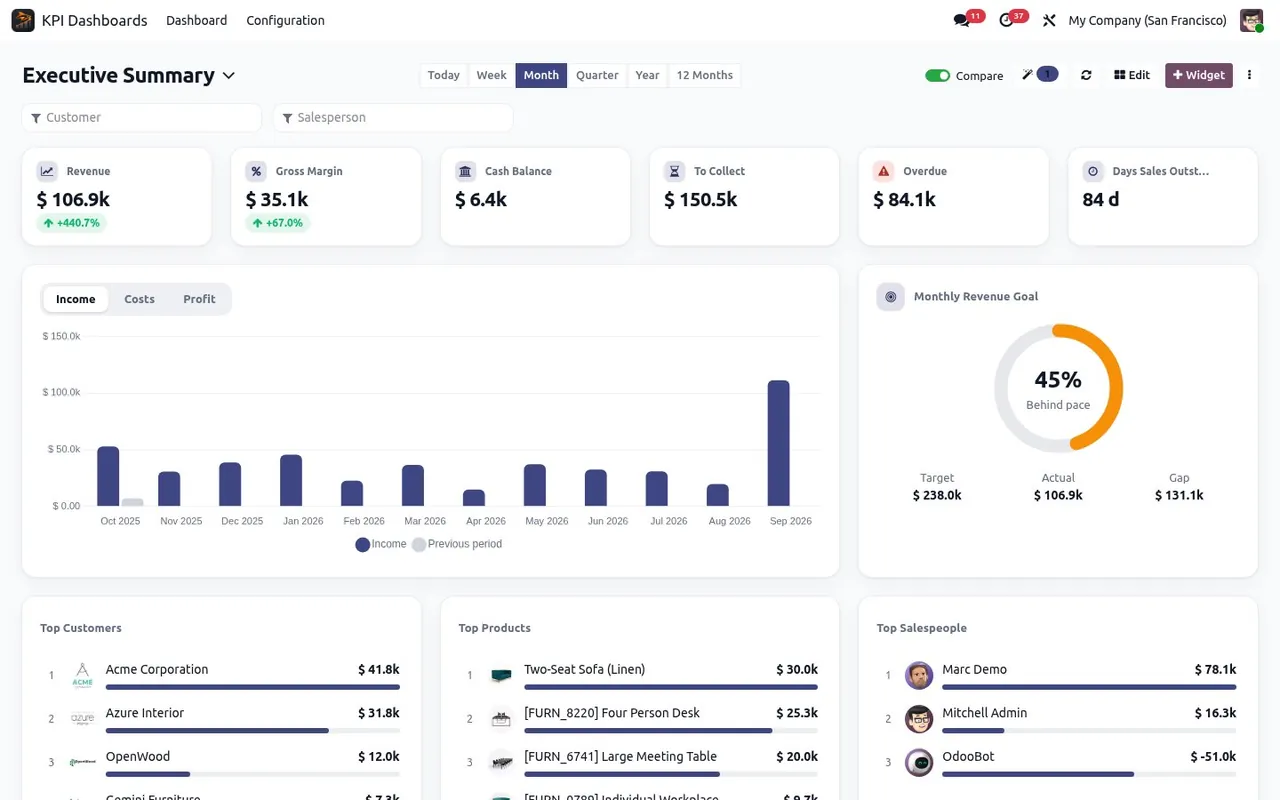Viewport: 1280px width, 800px height.
Task: Select the Year period
Action: point(647,75)
